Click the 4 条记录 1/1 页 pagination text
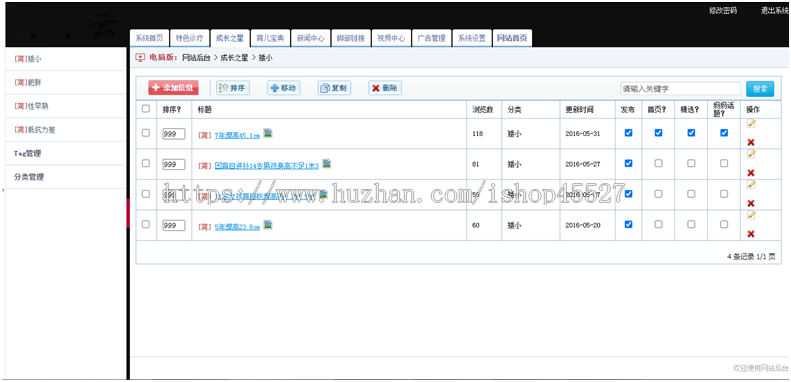Viewport: 791px width, 382px height. coord(751,256)
